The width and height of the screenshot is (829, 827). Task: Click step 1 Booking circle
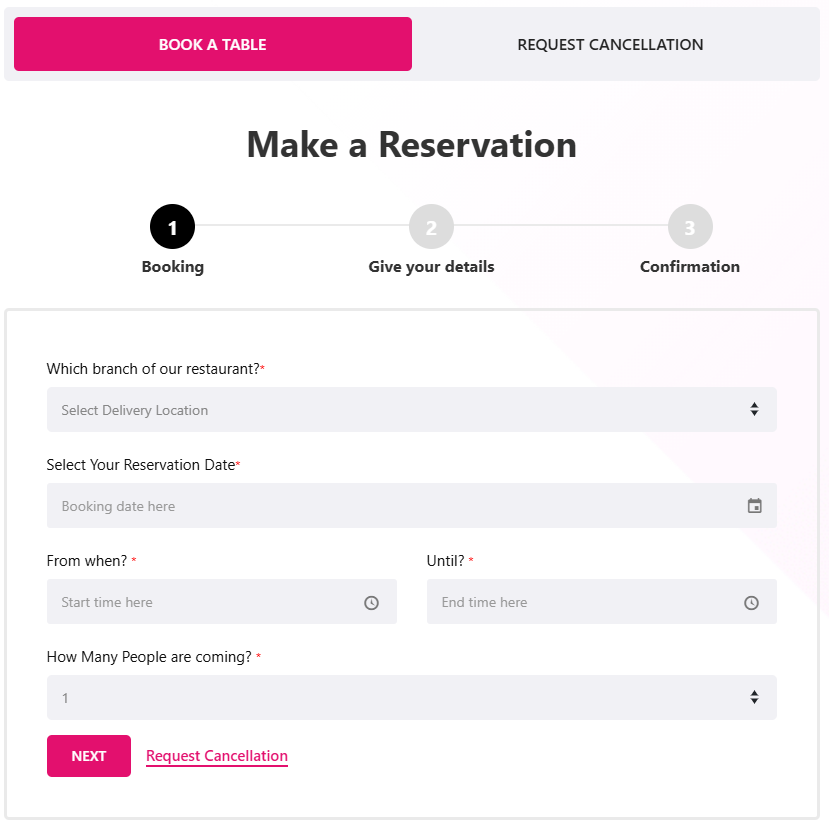point(172,227)
